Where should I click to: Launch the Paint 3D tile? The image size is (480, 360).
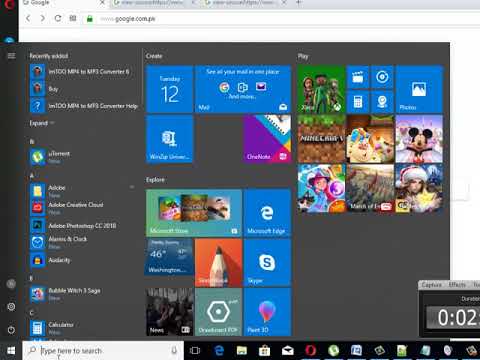tap(267, 312)
